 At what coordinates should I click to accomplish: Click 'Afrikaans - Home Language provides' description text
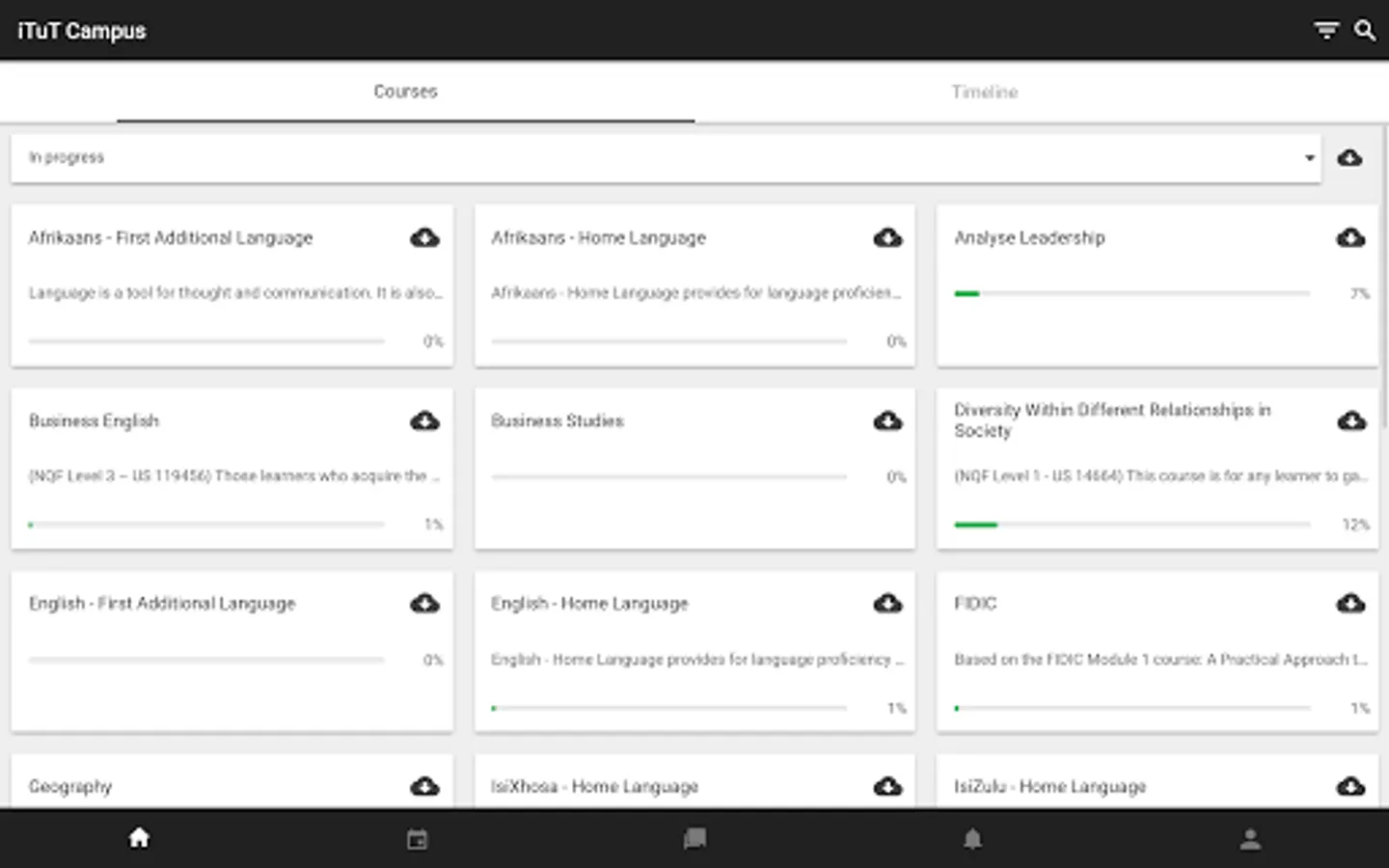click(696, 292)
